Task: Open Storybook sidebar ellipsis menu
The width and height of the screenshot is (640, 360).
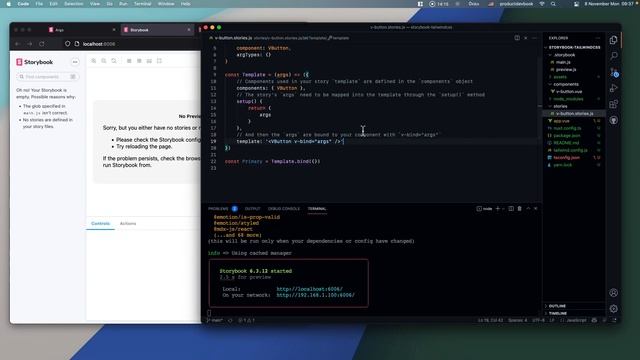Action: (x=75, y=62)
